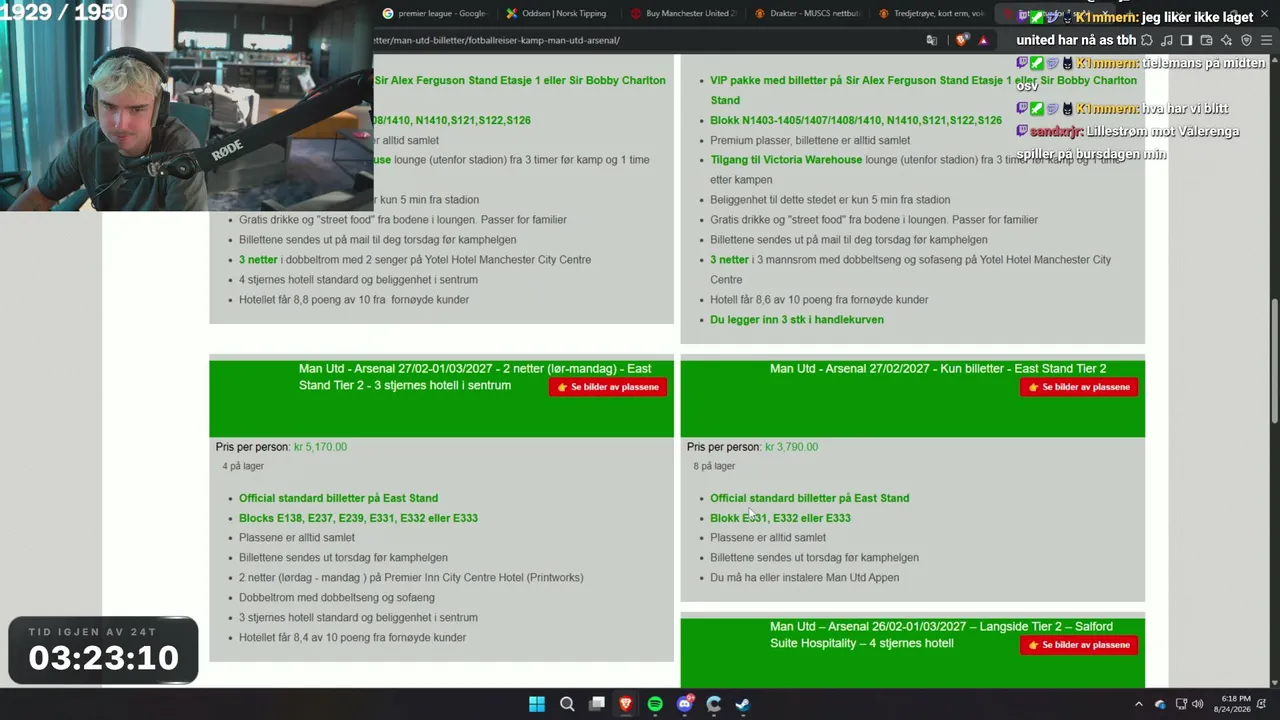
Task: Click the volume speaker tray icon
Action: [x=1198, y=704]
